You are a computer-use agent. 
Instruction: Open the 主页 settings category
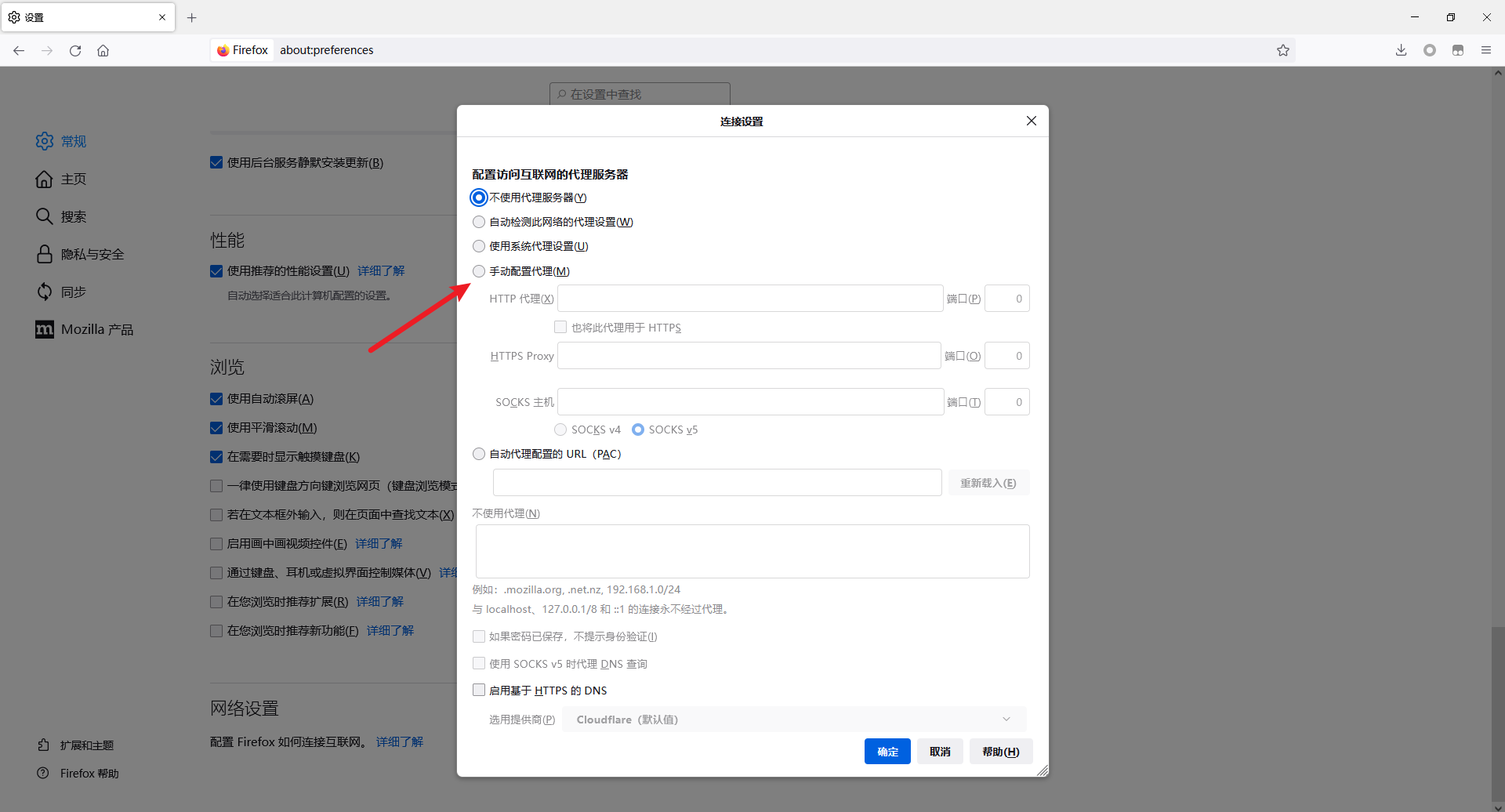click(x=61, y=179)
